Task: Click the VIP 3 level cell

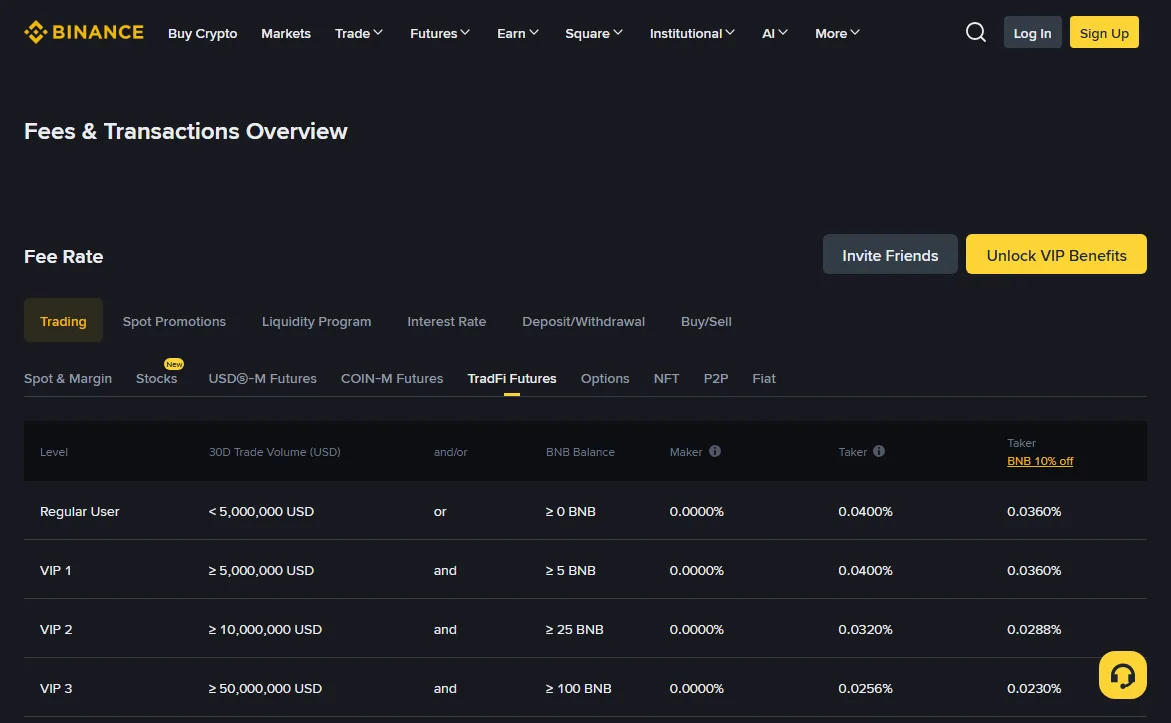Action: pos(56,688)
